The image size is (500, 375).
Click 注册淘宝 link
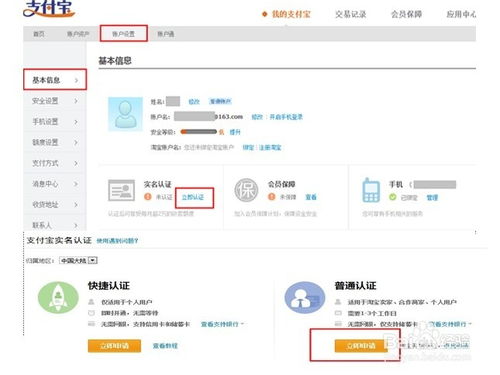click(270, 147)
